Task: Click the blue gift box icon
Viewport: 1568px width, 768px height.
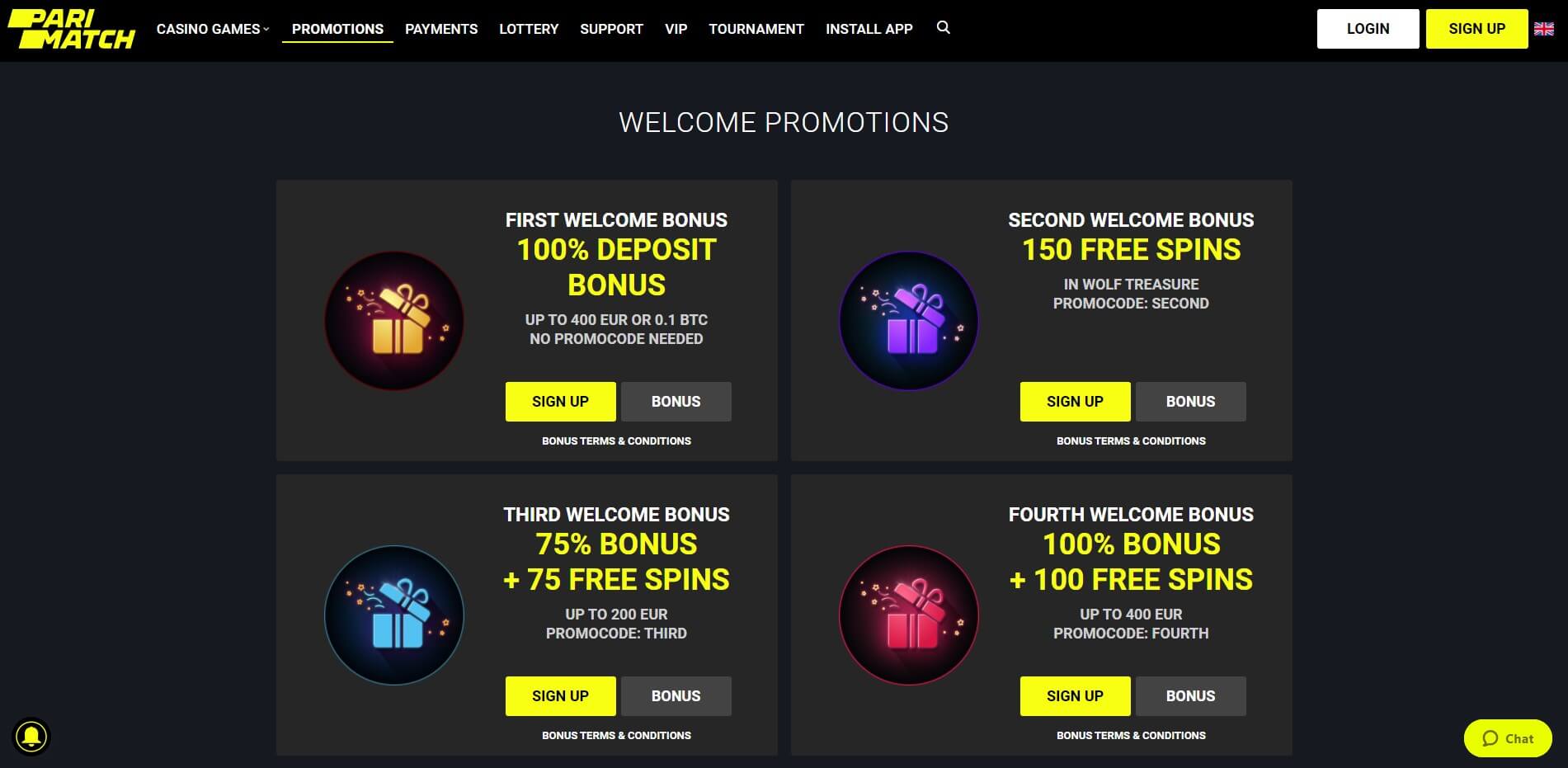Action: [x=394, y=615]
